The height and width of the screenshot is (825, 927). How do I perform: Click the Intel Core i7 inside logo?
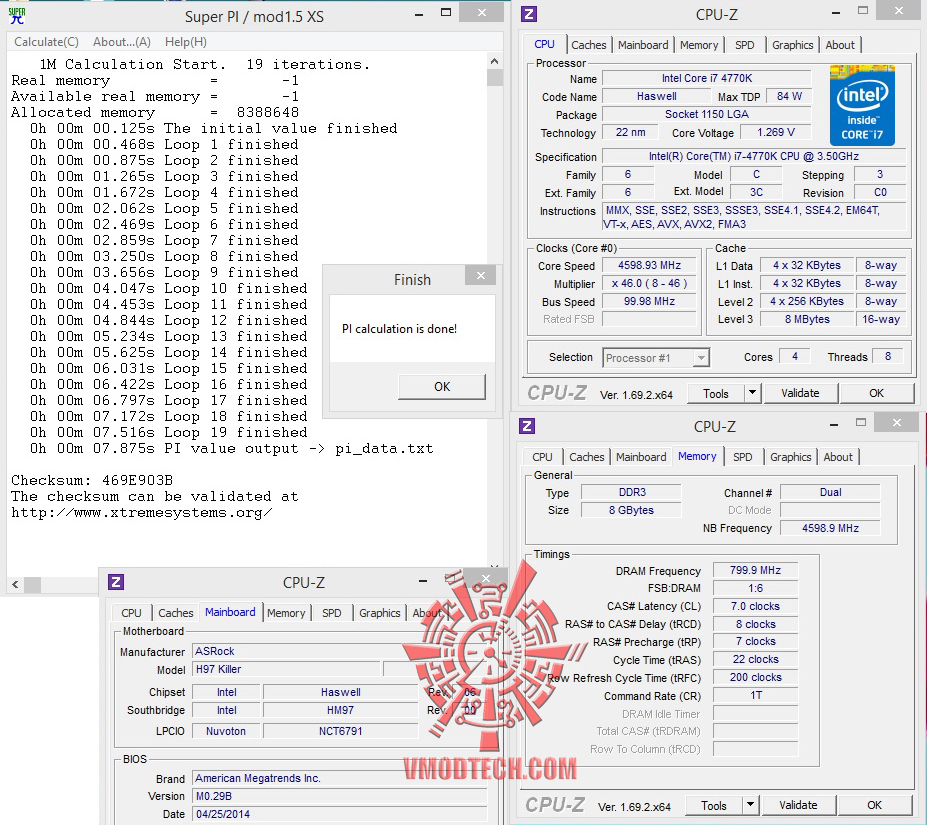point(862,105)
